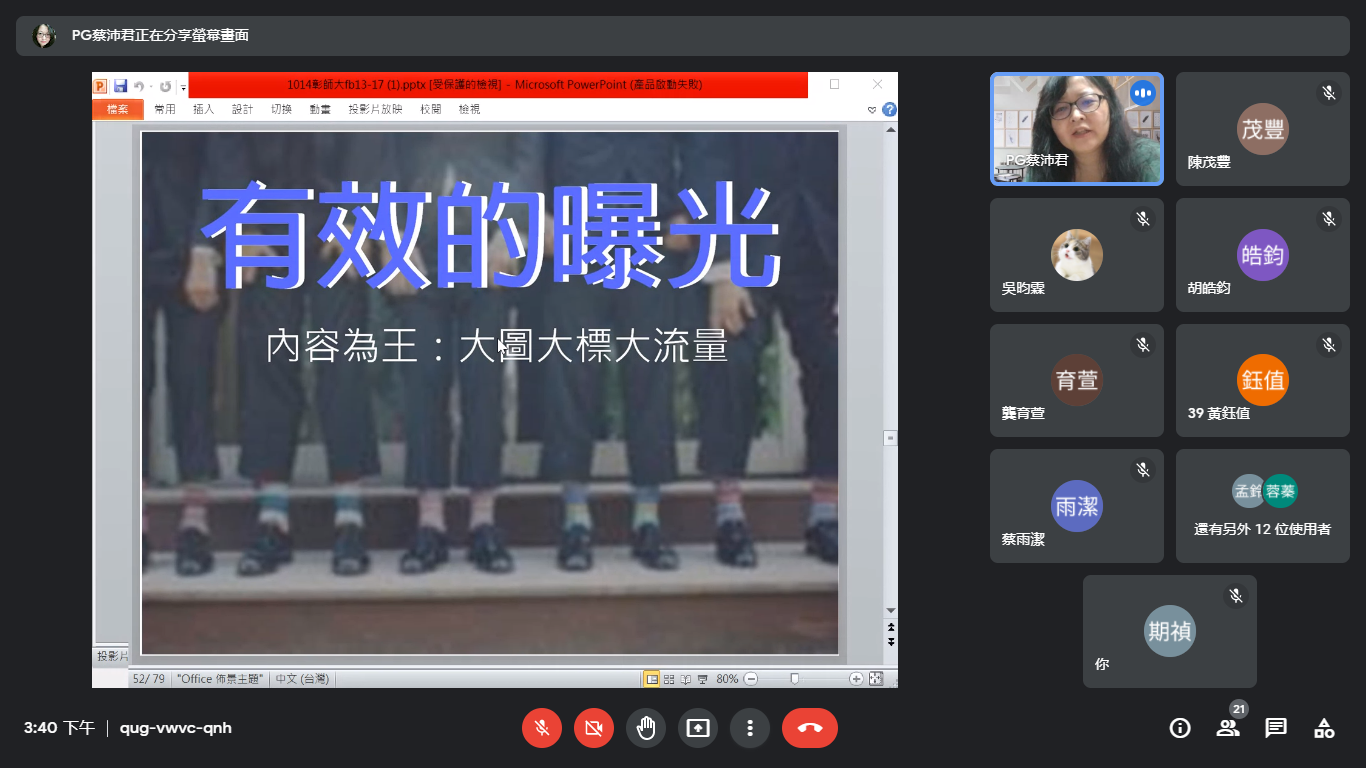Click the present screen button
Viewport: 1366px width, 768px height.
point(698,728)
